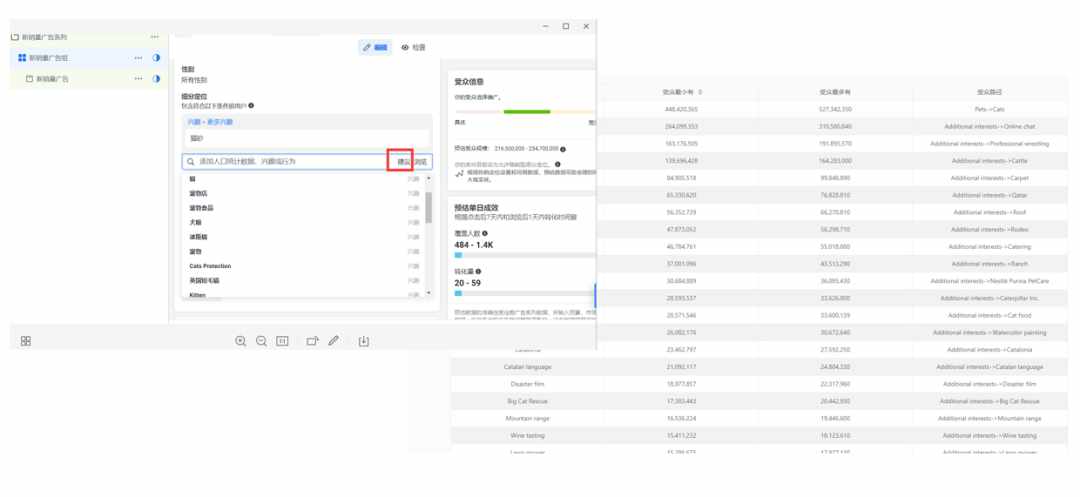Toggle the half-circle status on the ad set row
Viewport: 1080px width, 497px height.
pyautogui.click(x=156, y=58)
